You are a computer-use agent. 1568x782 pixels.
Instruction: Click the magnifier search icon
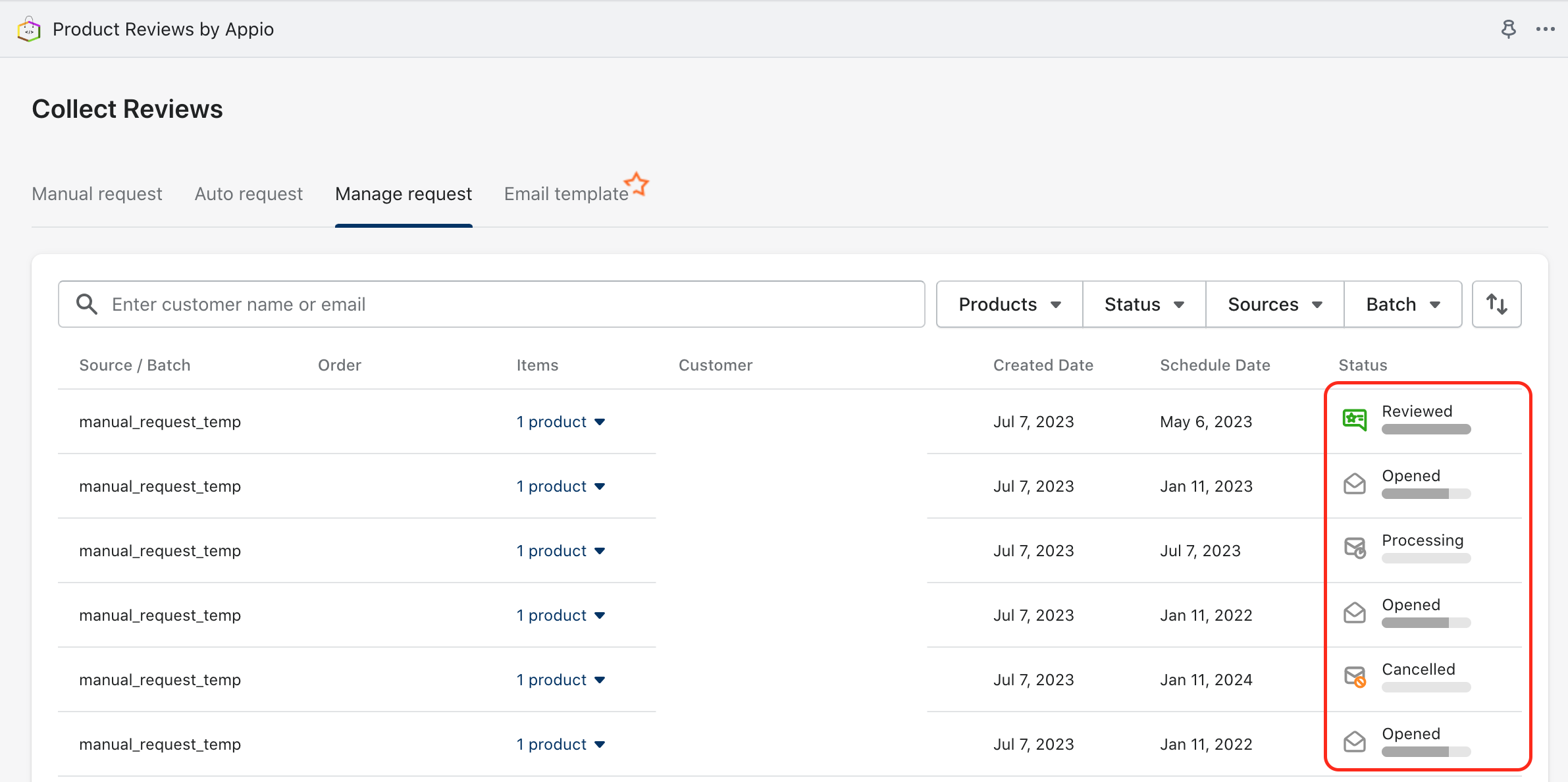tap(87, 304)
